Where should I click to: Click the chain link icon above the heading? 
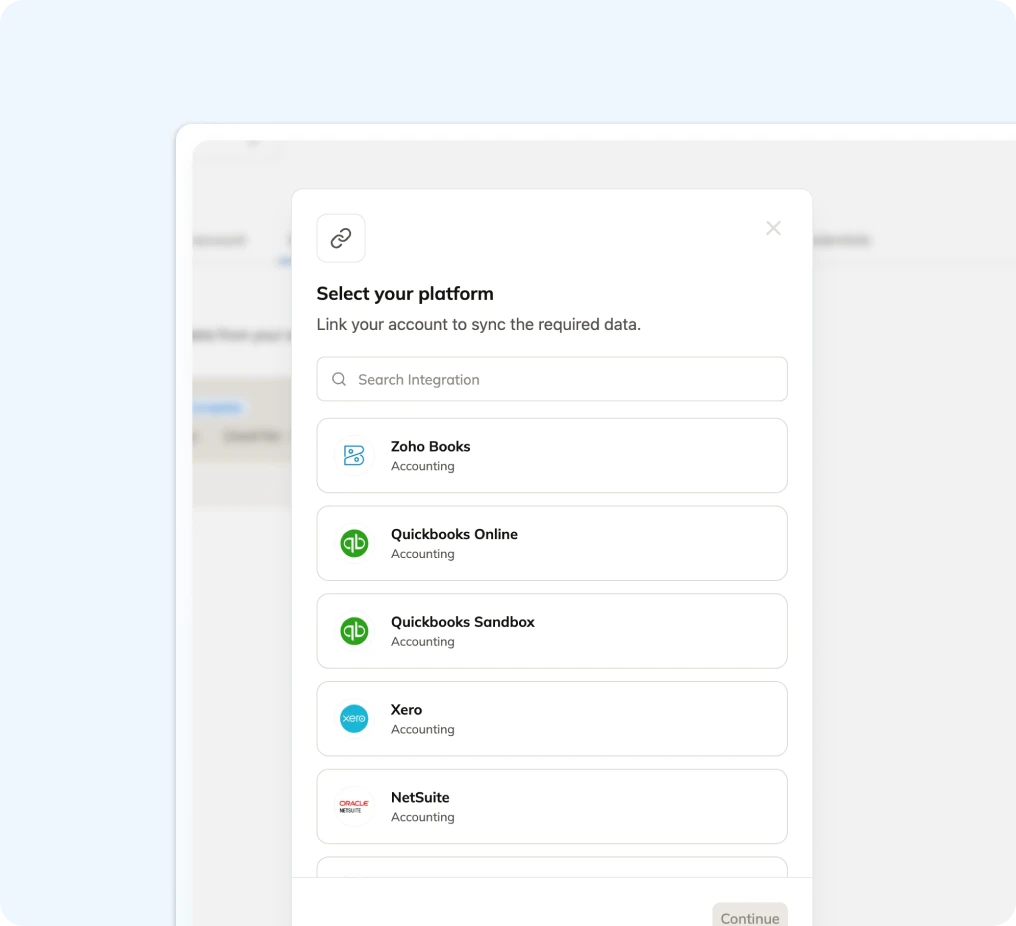tap(340, 238)
